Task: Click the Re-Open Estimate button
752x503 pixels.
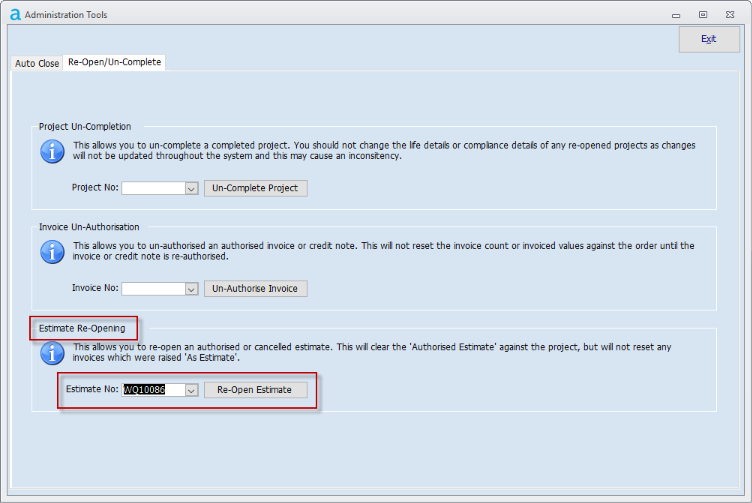Action: pyautogui.click(x=255, y=390)
